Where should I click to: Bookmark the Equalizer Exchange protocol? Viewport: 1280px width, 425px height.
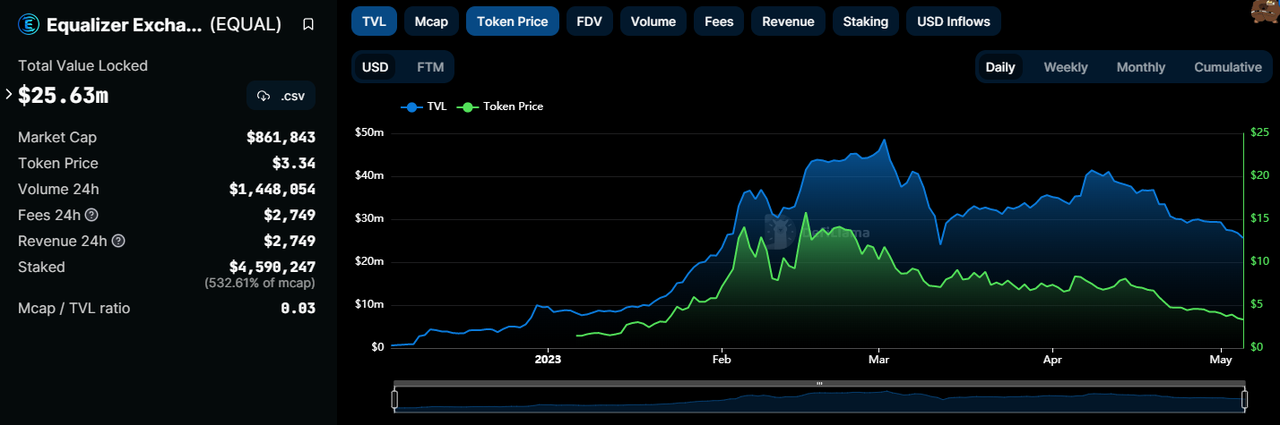[x=308, y=24]
